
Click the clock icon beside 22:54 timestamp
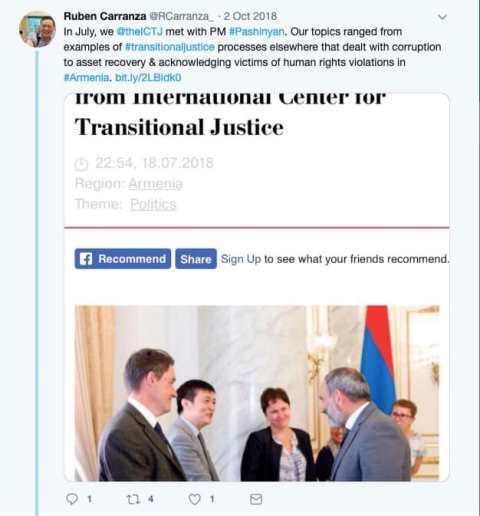81,164
